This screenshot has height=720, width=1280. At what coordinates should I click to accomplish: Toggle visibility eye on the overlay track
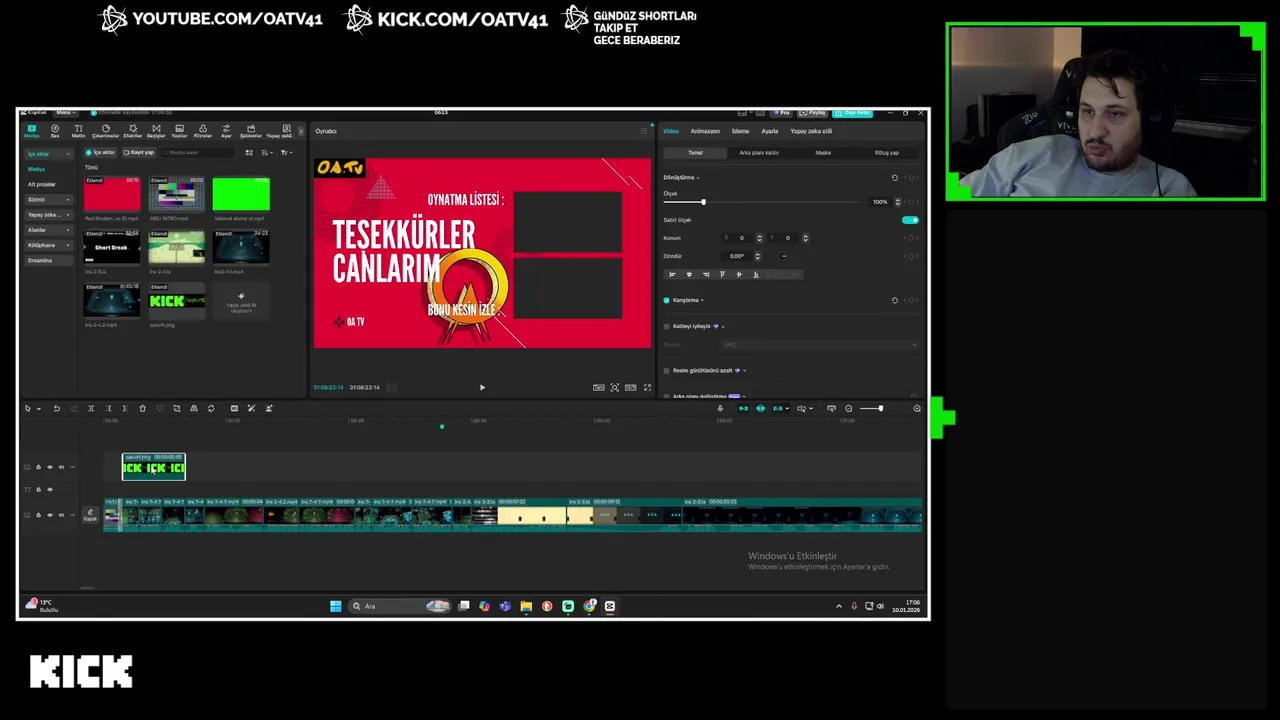(x=50, y=467)
